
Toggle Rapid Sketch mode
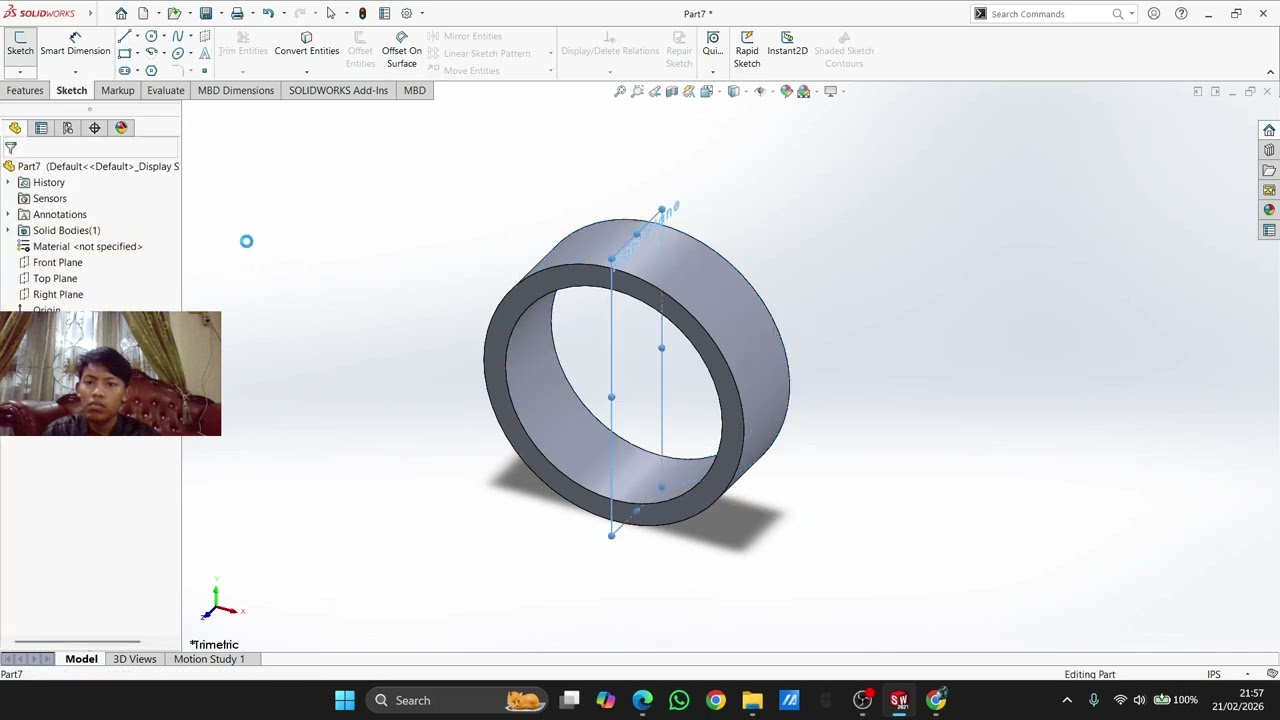[747, 50]
